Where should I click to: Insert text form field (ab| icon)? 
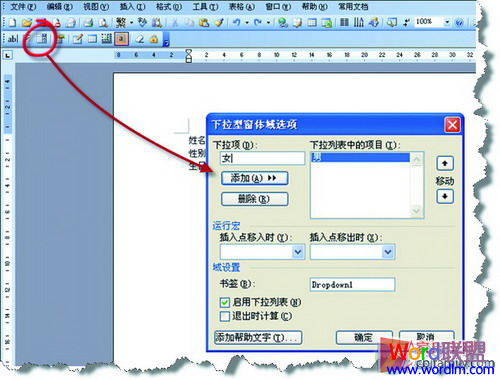pos(13,39)
